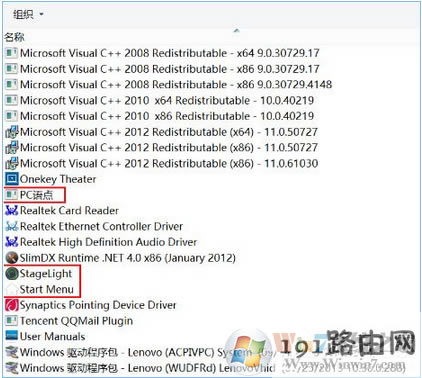This screenshot has height=378, width=422.
Task: Click the Realtek Ethernet Controller Driver icon
Action: point(12,226)
